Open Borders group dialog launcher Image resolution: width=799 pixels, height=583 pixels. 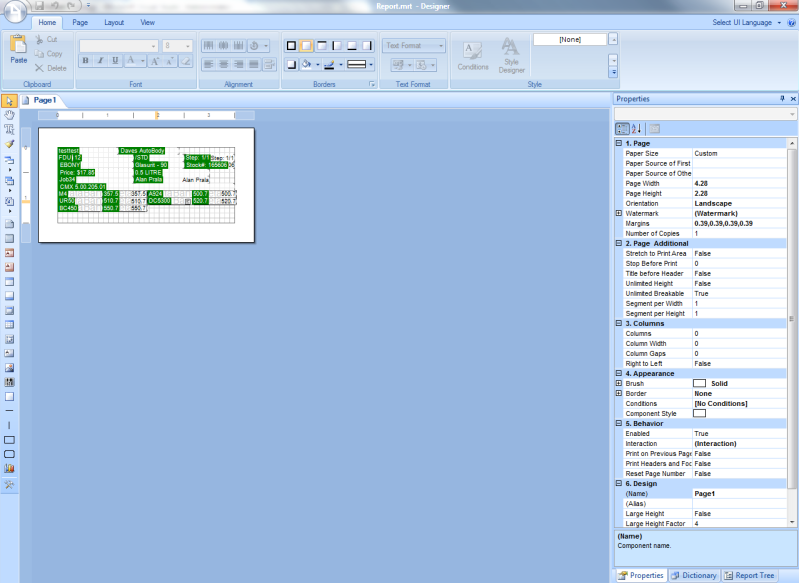click(x=372, y=85)
